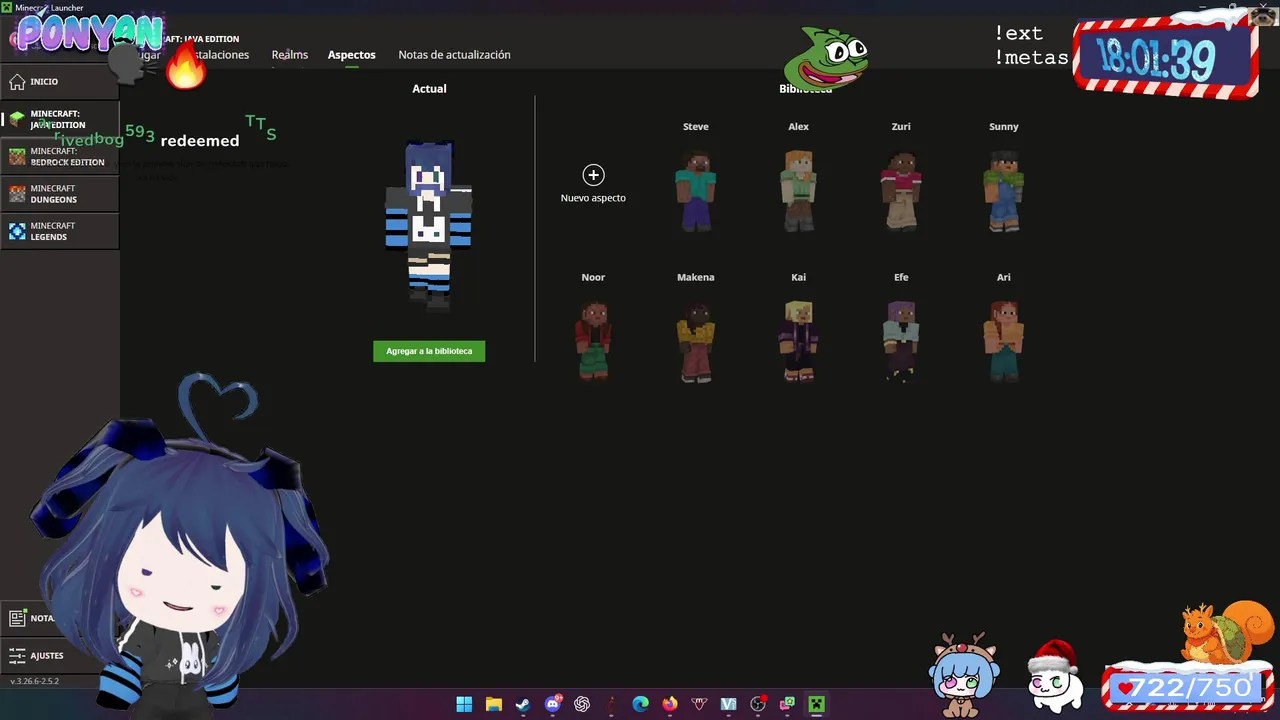Viewport: 1280px width, 720px height.
Task: Select the Kai skin
Action: [798, 341]
